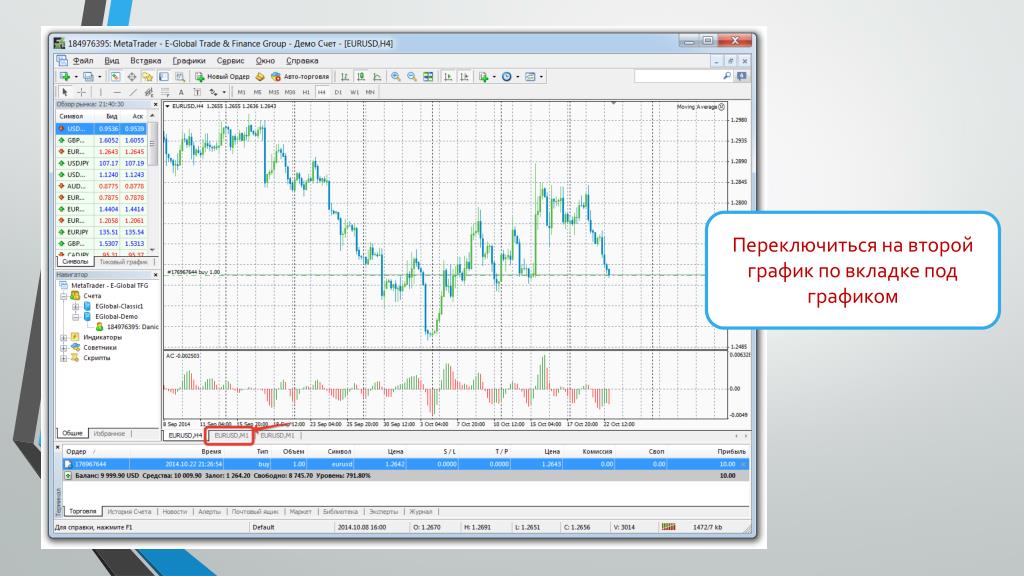Image resolution: width=1024 pixels, height=576 pixels.
Task: Click Market Watch scrollbar thumb
Action: point(153,144)
